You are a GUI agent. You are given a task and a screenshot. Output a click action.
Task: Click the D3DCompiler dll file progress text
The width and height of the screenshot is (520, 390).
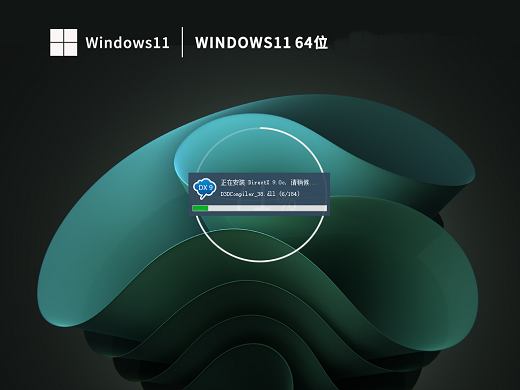pos(260,194)
